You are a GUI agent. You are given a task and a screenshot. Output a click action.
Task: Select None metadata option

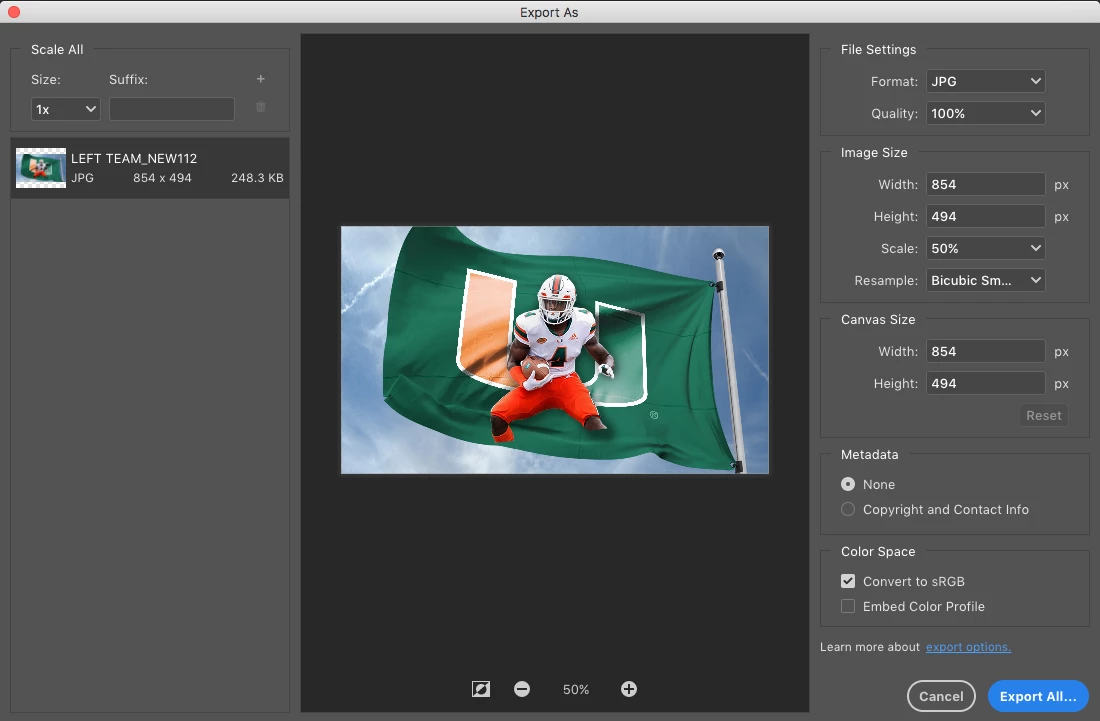coord(848,485)
